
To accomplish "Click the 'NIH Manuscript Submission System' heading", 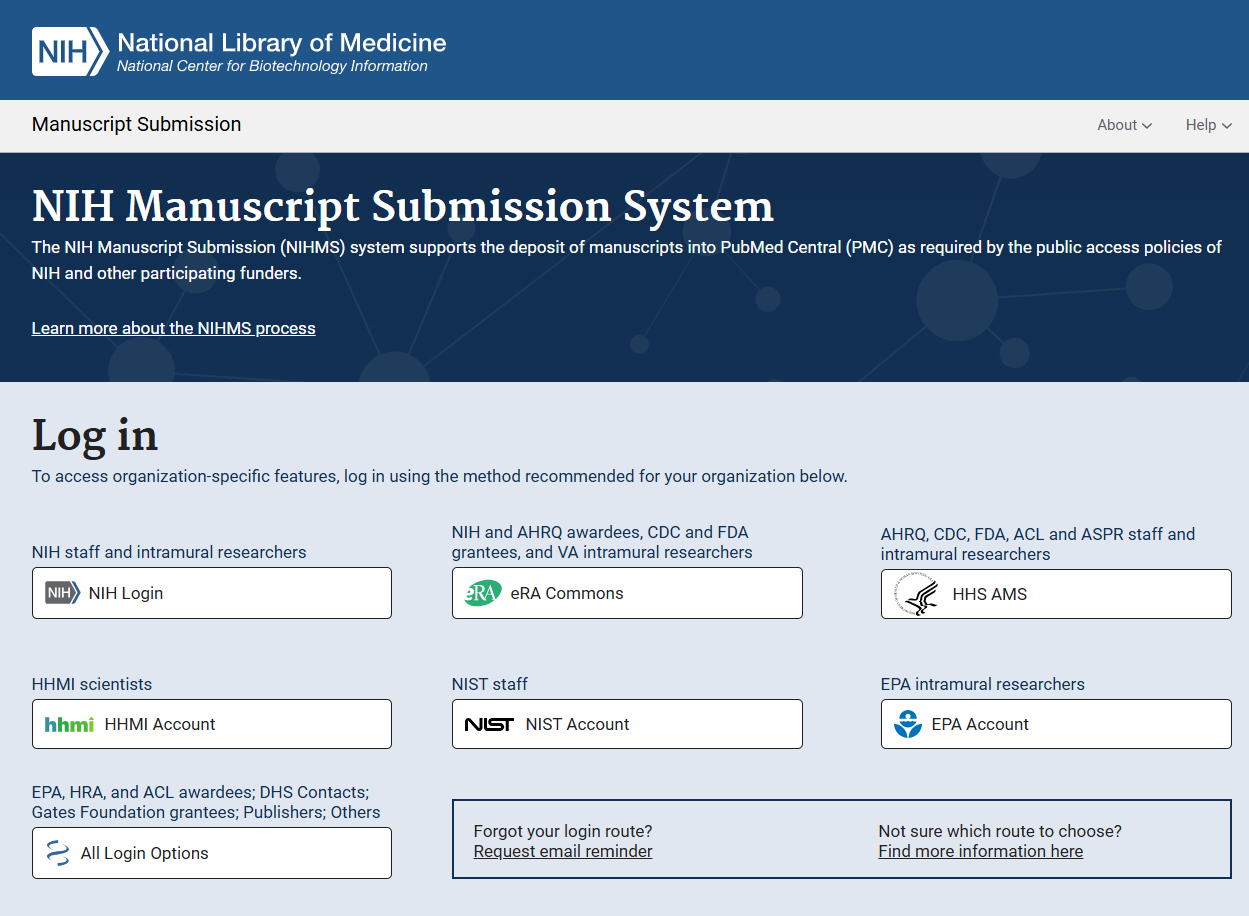I will (x=403, y=206).
